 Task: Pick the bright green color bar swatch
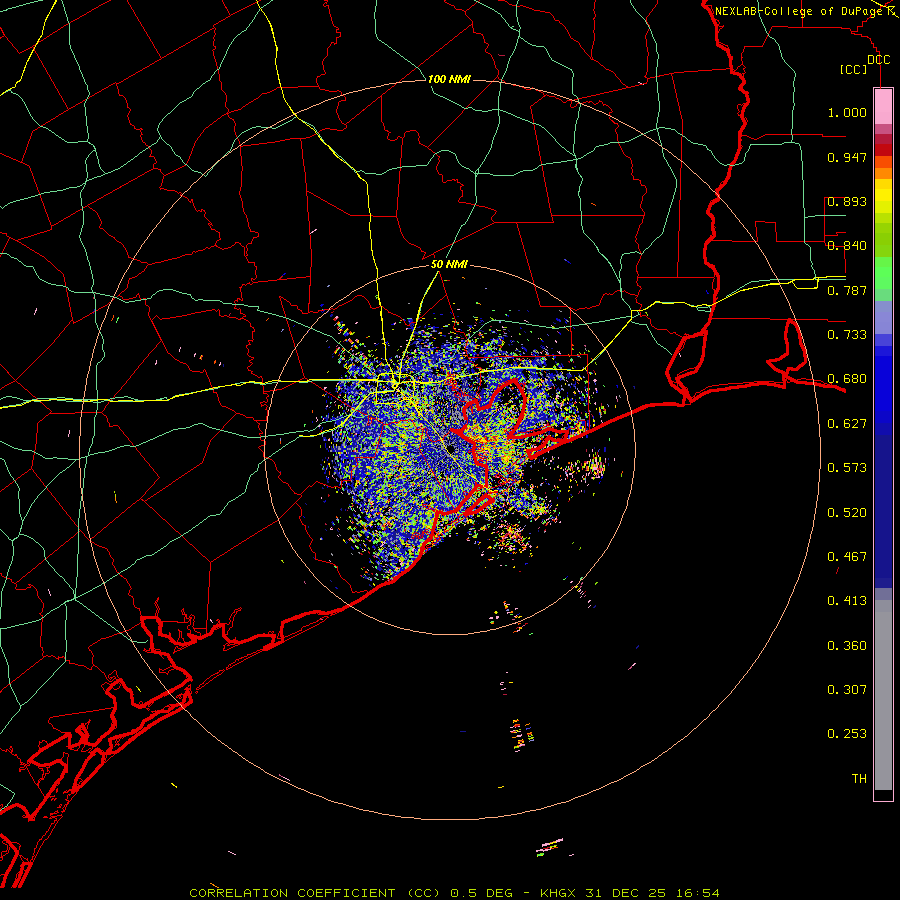click(883, 273)
